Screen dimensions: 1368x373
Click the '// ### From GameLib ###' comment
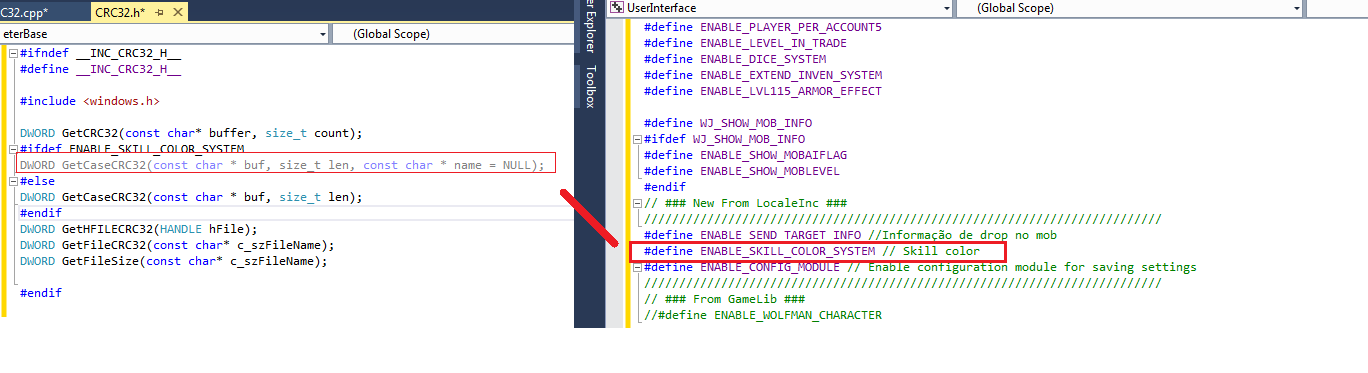tap(726, 299)
